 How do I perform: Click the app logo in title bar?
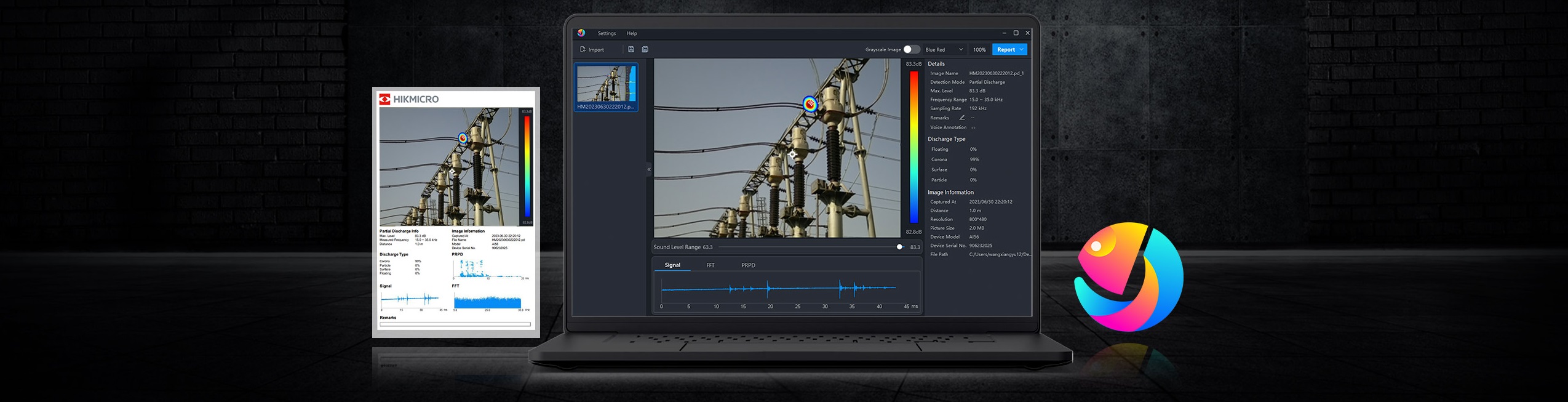click(581, 33)
